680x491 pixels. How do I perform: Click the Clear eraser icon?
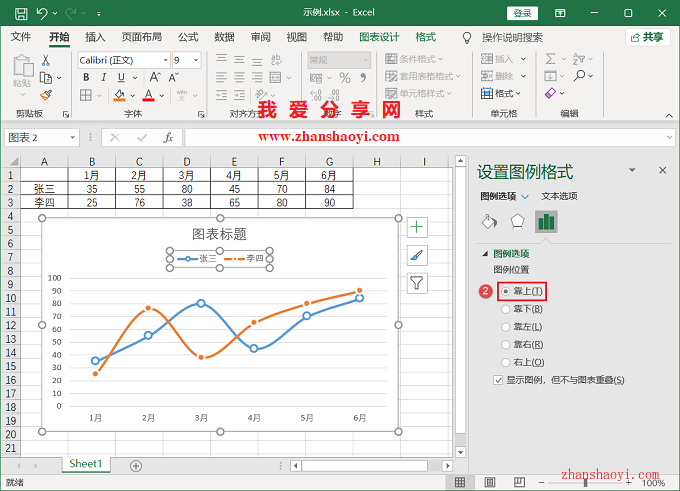(550, 93)
